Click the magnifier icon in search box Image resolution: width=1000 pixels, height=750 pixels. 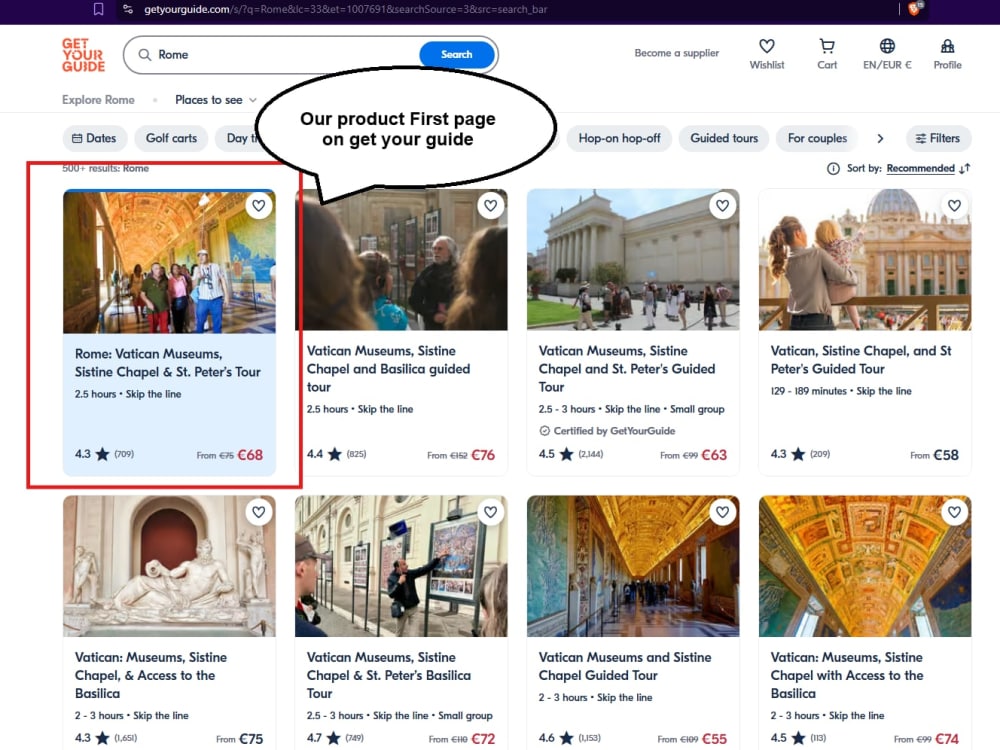145,55
